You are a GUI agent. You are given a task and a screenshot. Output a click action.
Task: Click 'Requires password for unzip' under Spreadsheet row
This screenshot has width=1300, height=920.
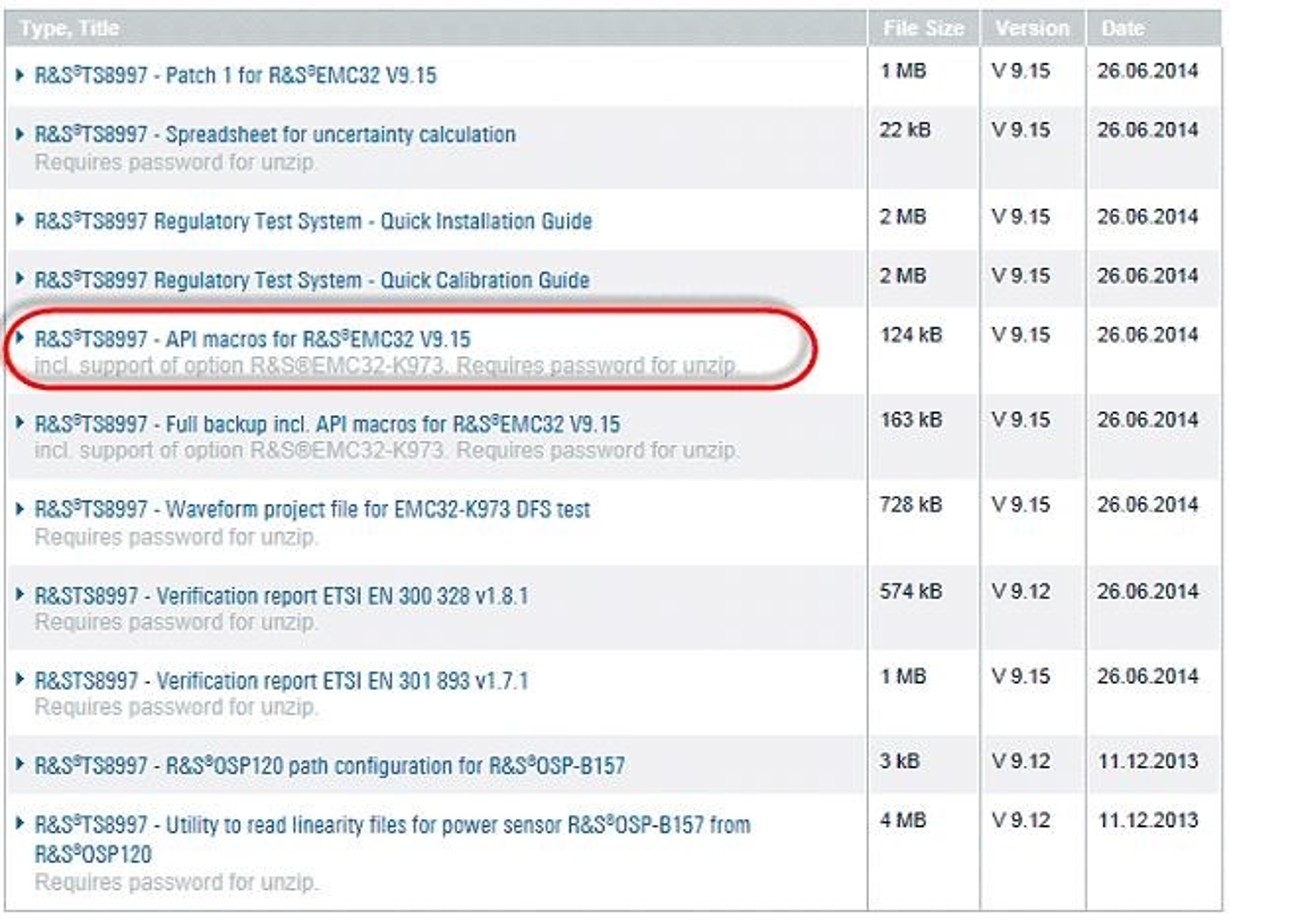(x=177, y=161)
